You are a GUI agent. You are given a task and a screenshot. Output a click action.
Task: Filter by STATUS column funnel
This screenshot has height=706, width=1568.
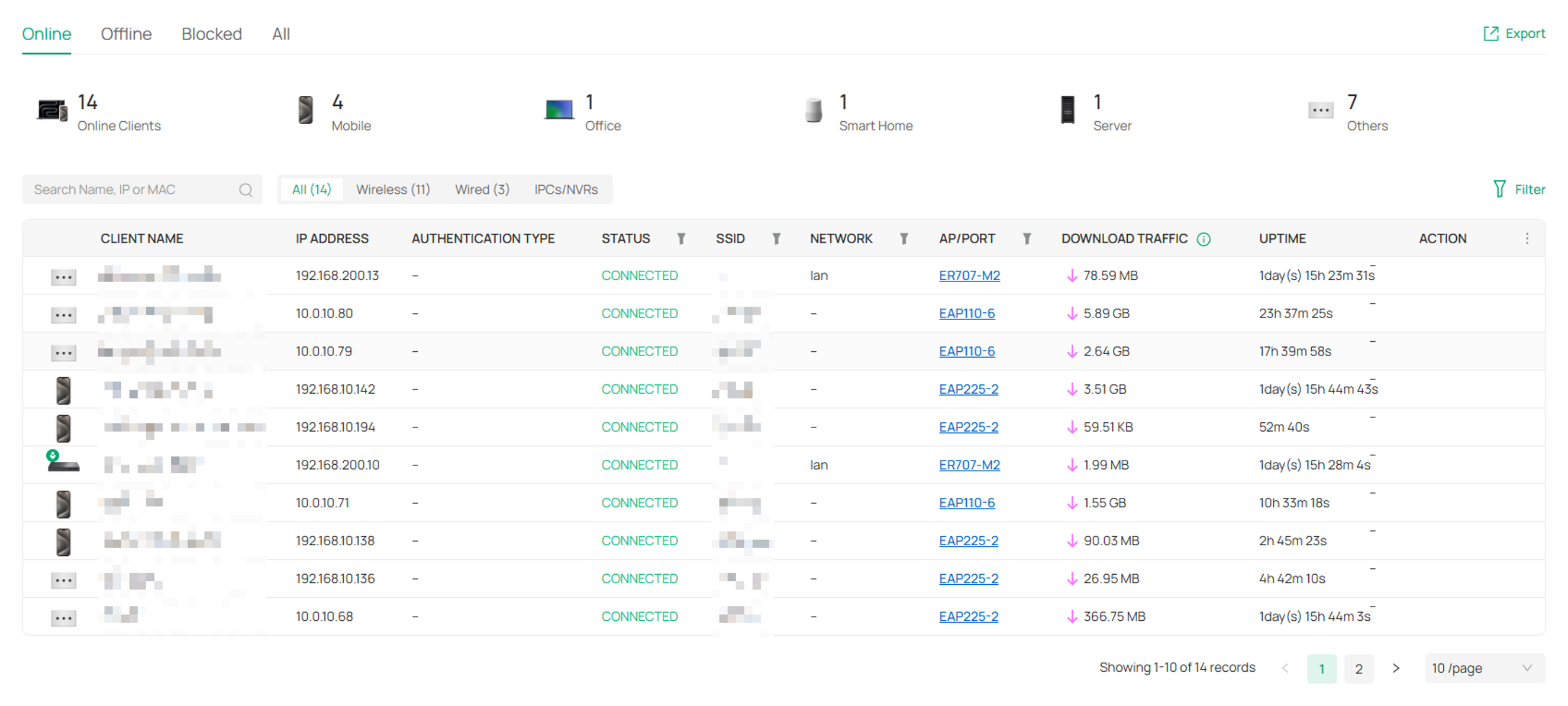tap(681, 239)
